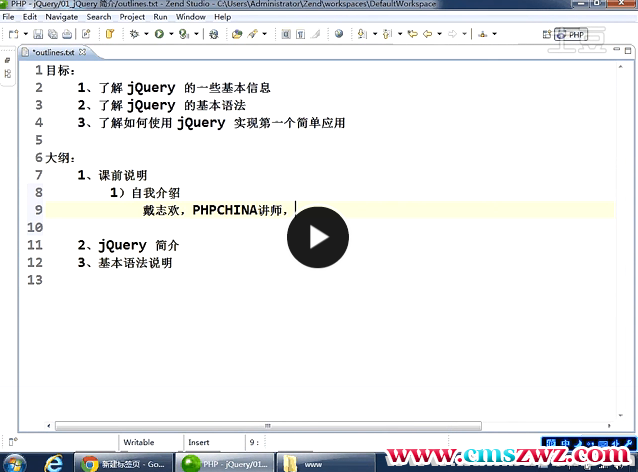Expand the Debug dropdown arrow
Image resolution: width=638 pixels, height=472 pixels.
[145, 34]
